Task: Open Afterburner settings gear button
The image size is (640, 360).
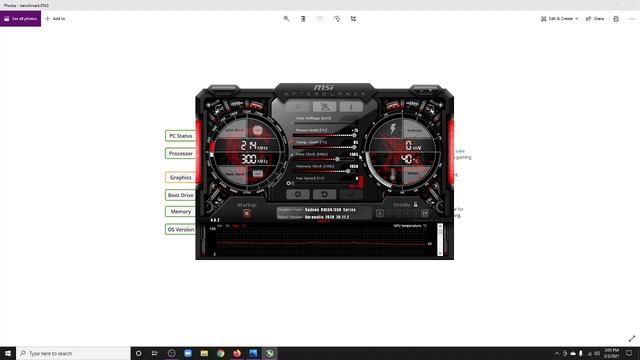Action: [x=298, y=194]
